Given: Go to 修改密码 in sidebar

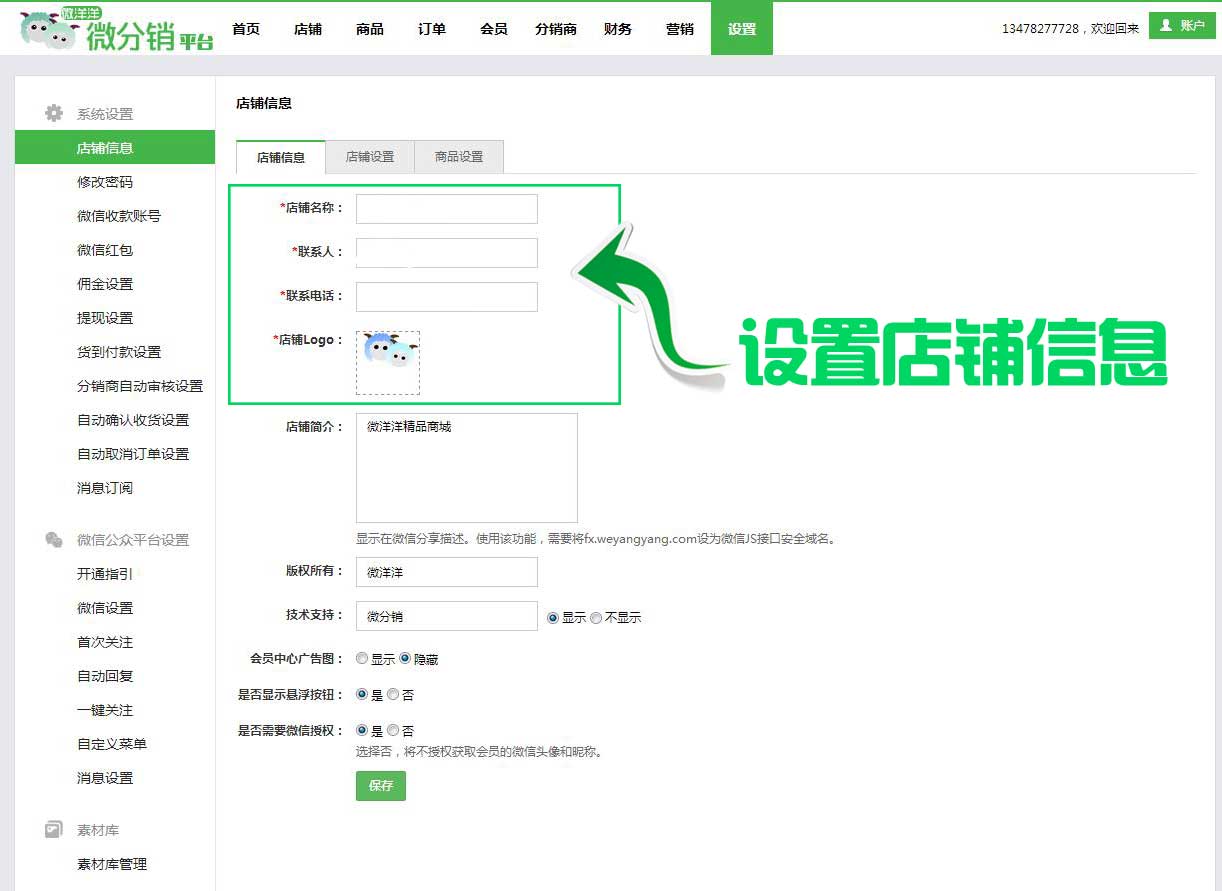Looking at the screenshot, I should (105, 182).
